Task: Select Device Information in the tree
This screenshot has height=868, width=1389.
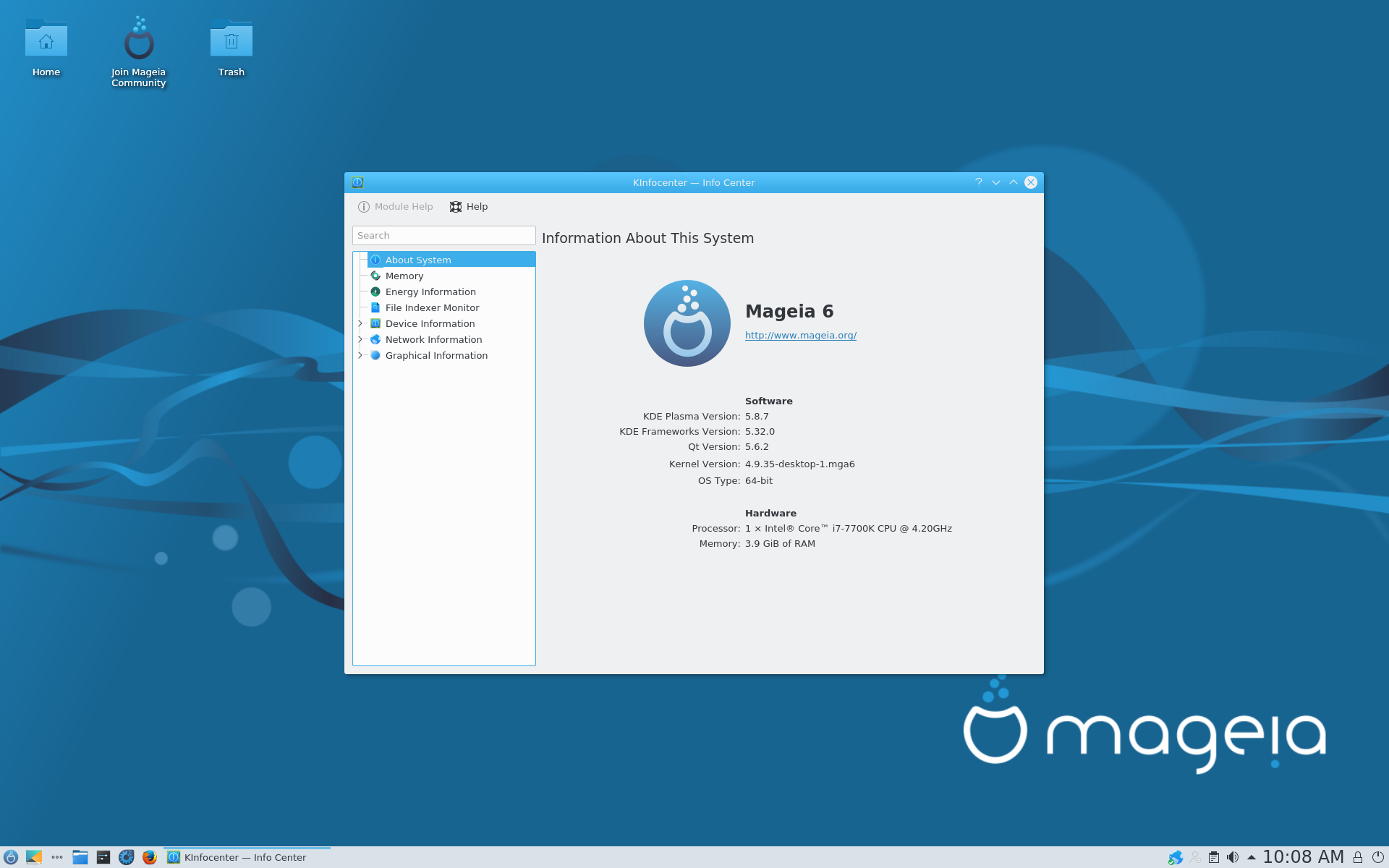Action: click(x=430, y=323)
